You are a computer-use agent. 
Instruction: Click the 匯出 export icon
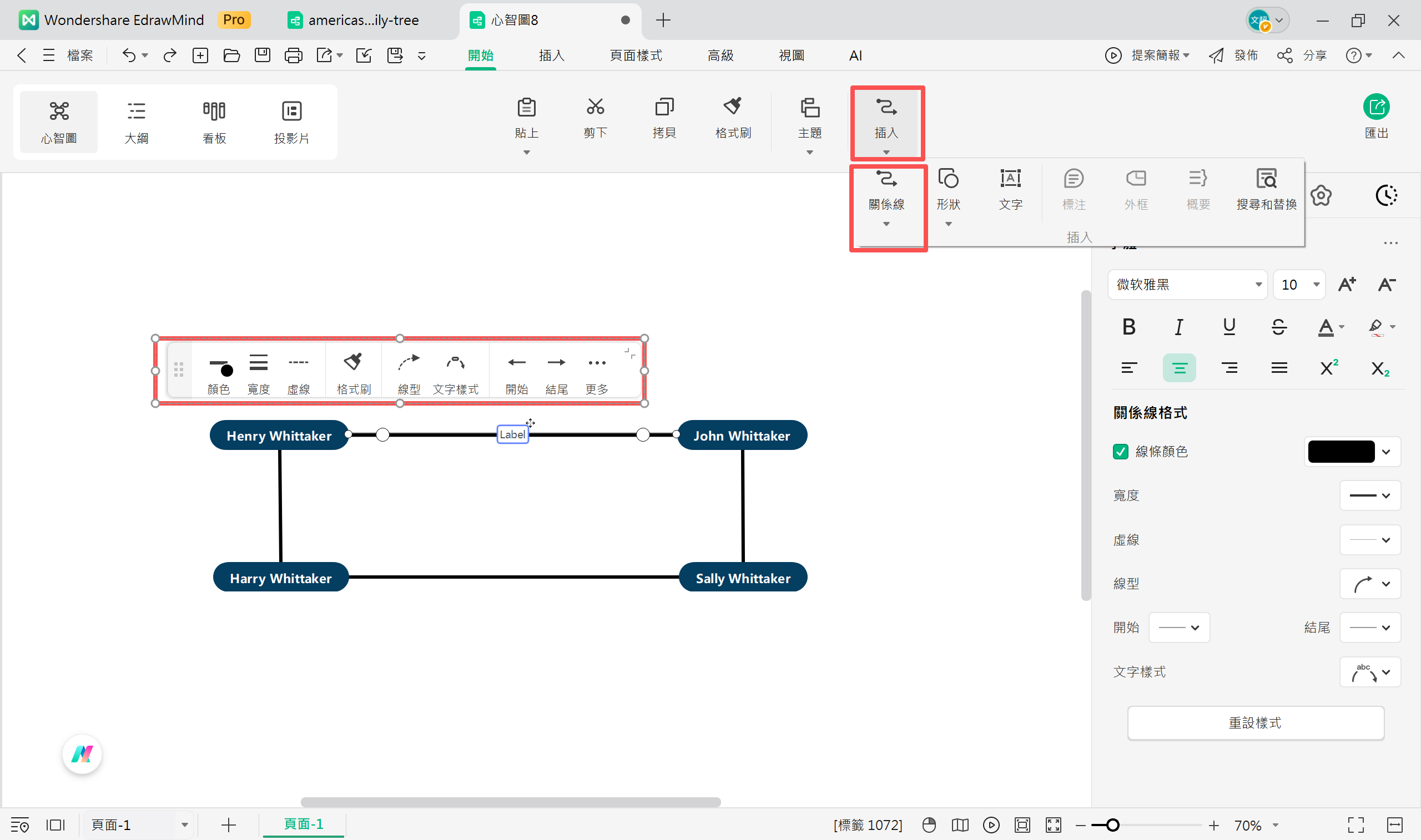[x=1375, y=107]
